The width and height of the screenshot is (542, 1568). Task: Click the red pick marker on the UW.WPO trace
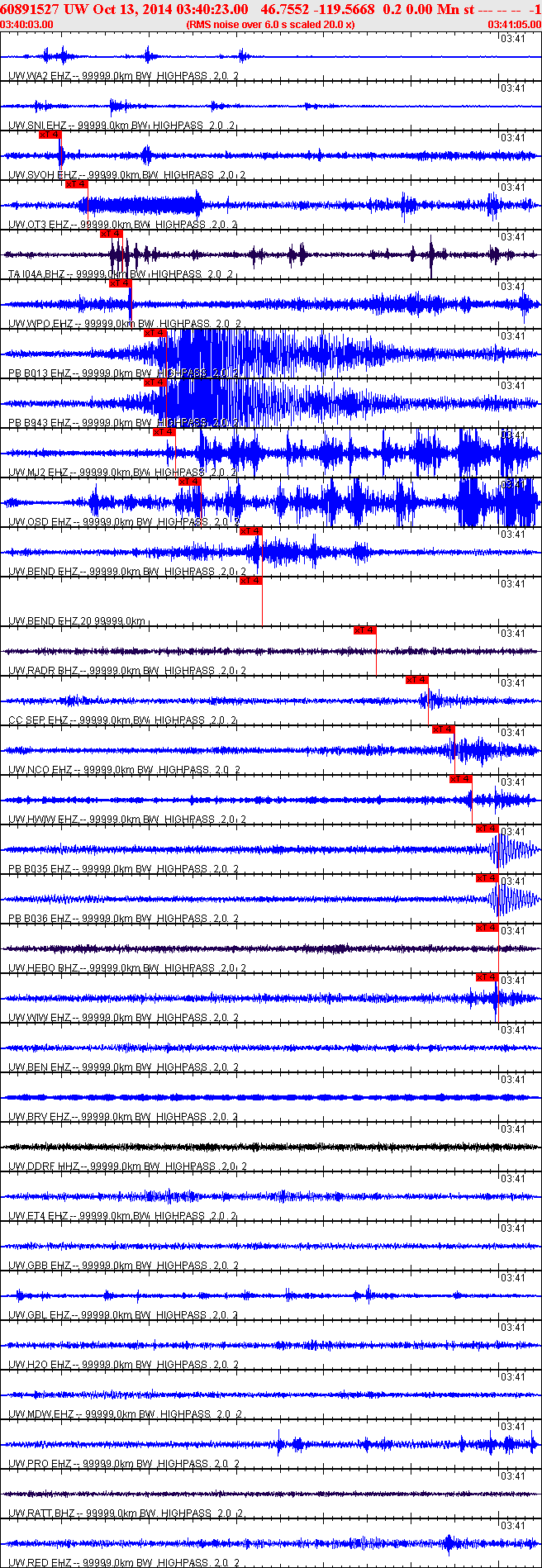[120, 283]
